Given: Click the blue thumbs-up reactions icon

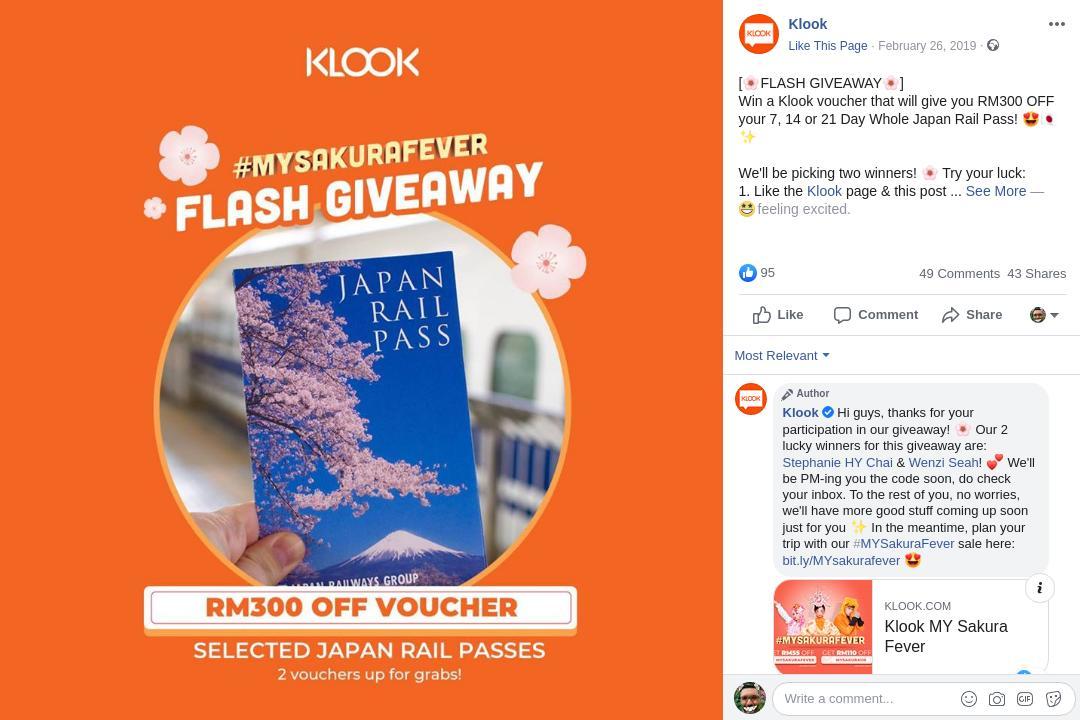Looking at the screenshot, I should 747,273.
